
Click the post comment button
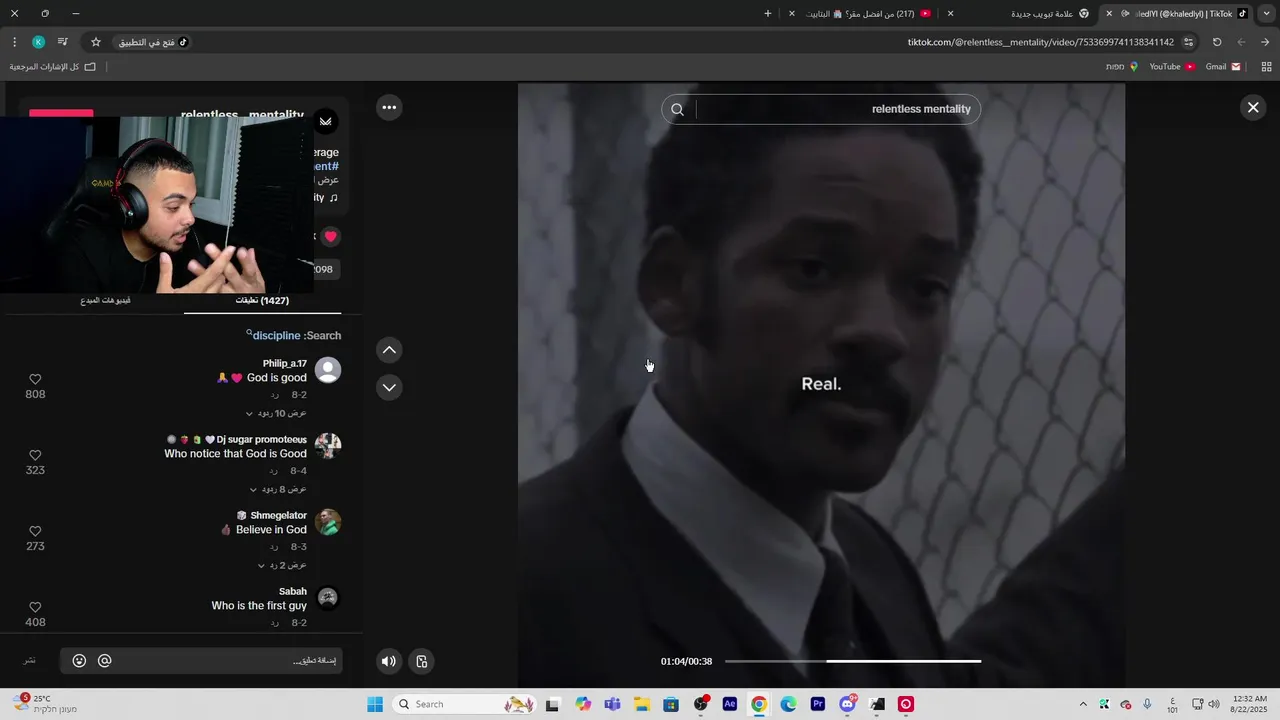click(30, 661)
